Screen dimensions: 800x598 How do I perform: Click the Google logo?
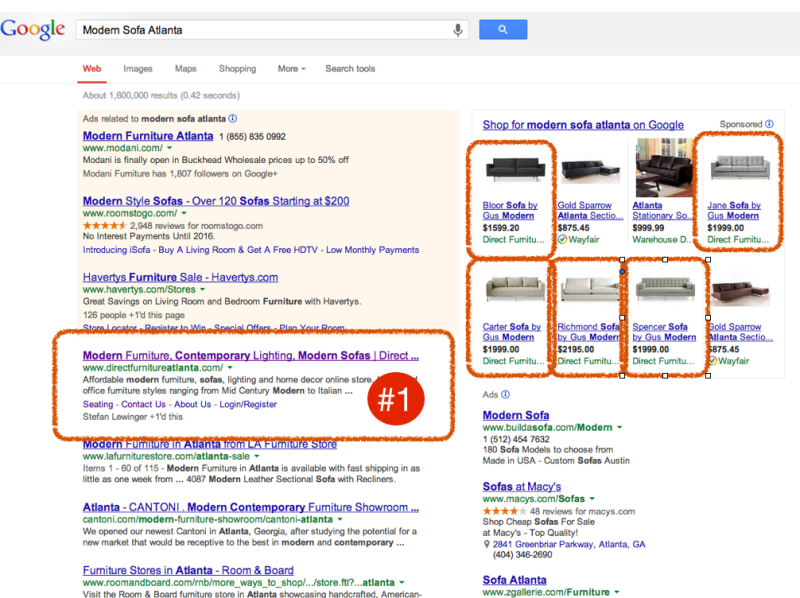pyautogui.click(x=33, y=29)
